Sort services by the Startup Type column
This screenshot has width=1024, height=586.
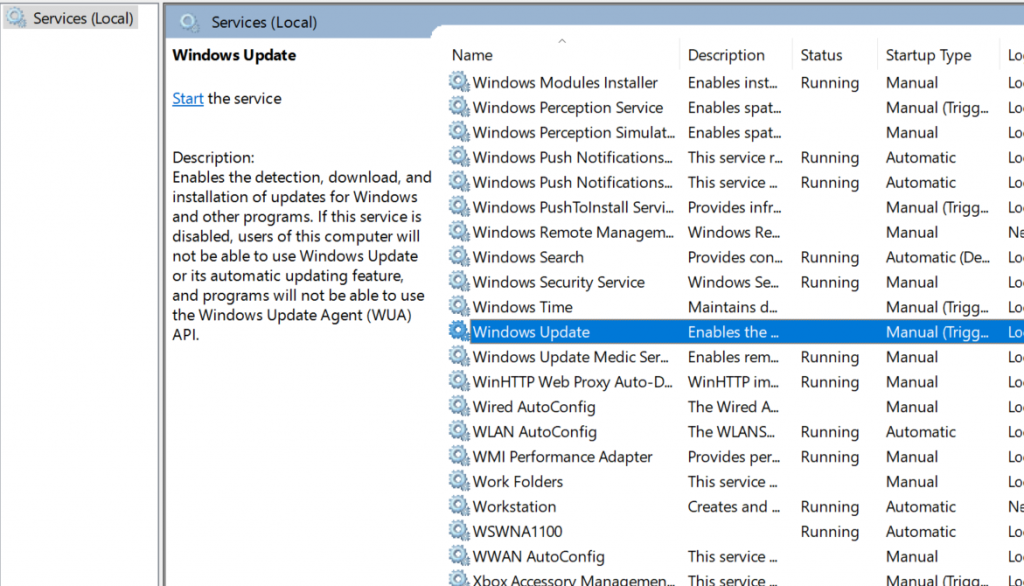tap(928, 54)
